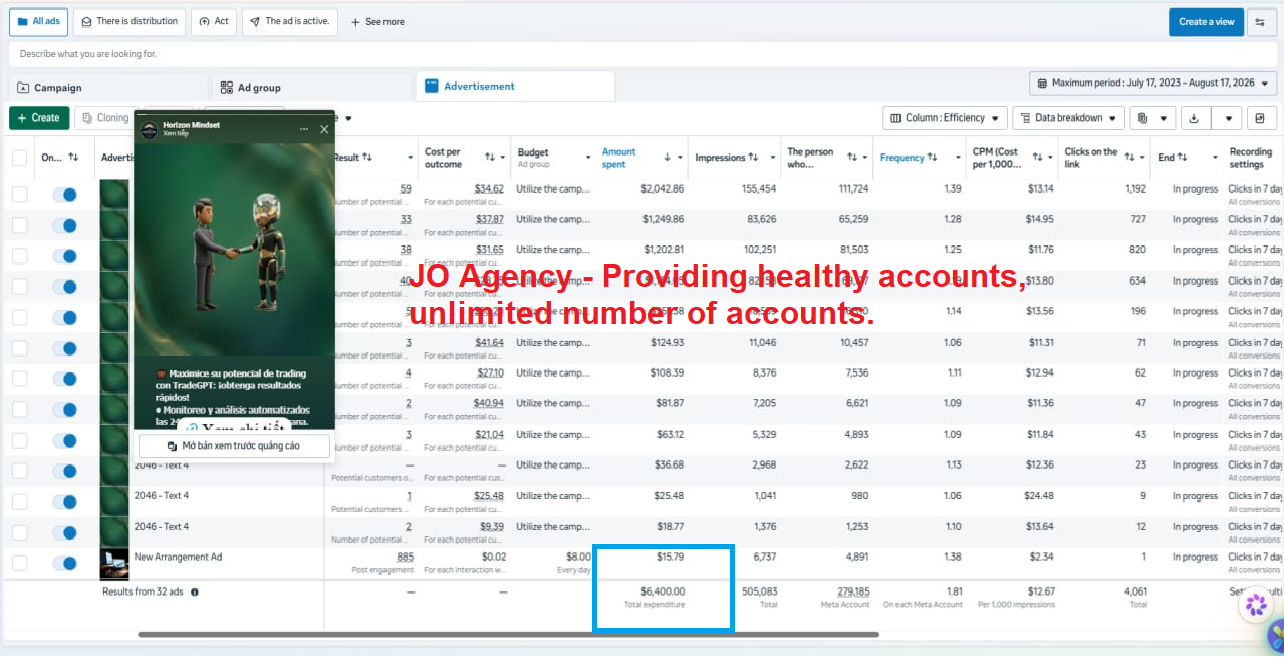Check the box for New Arrangement Ad
Screen dimensions: 1284x658
[x=20, y=563]
